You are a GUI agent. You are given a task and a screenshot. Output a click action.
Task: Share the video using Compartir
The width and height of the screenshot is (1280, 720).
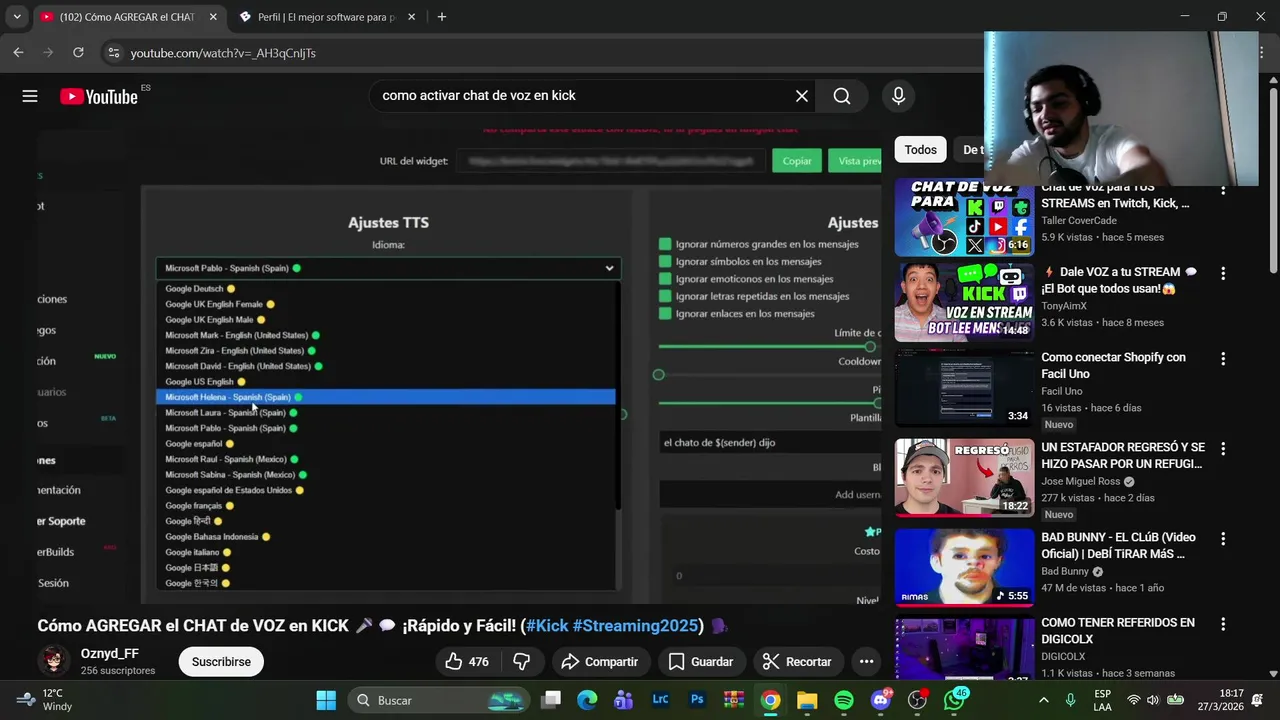click(x=599, y=662)
